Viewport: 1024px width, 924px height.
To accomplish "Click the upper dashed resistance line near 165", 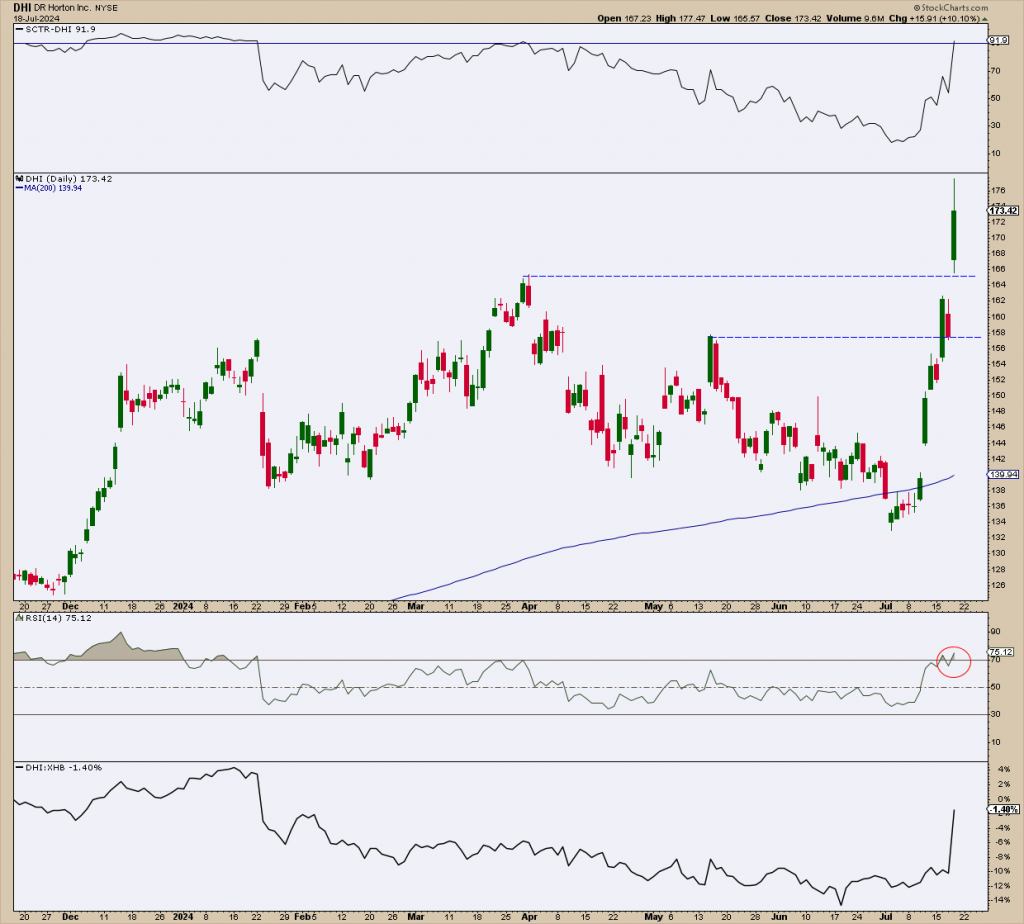I will (x=750, y=276).
